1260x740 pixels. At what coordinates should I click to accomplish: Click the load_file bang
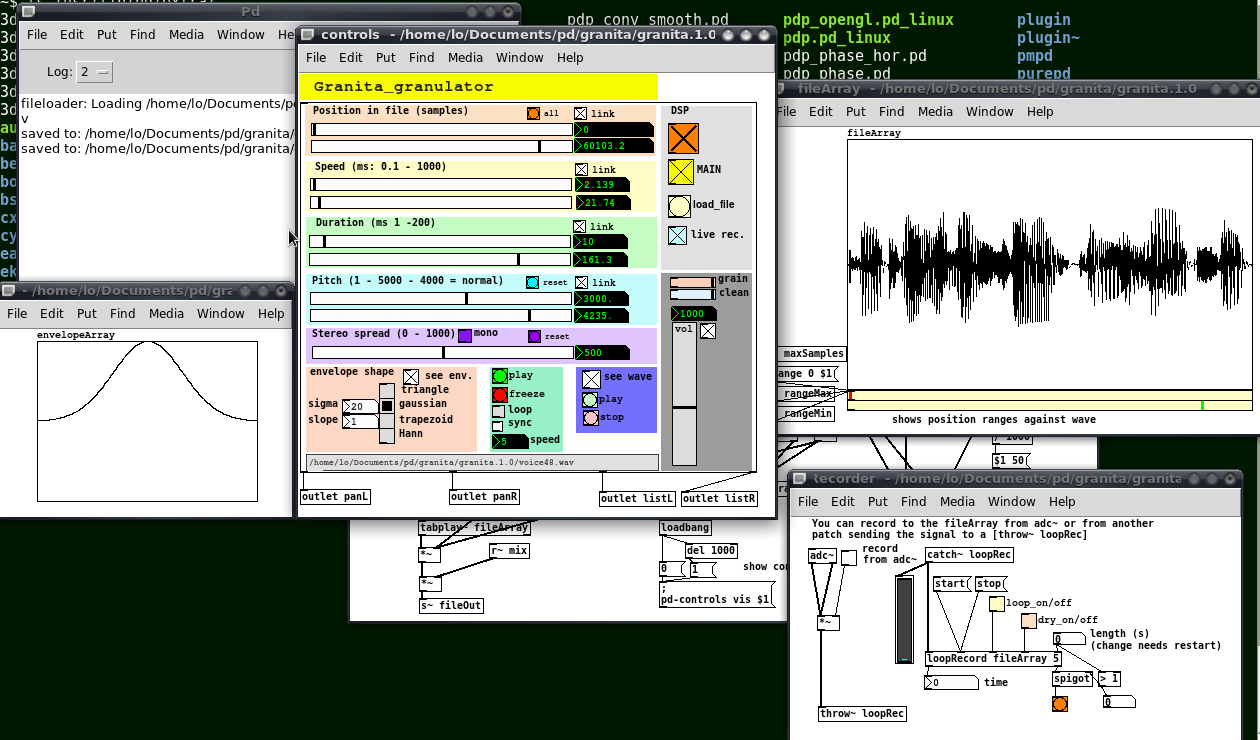click(x=679, y=204)
